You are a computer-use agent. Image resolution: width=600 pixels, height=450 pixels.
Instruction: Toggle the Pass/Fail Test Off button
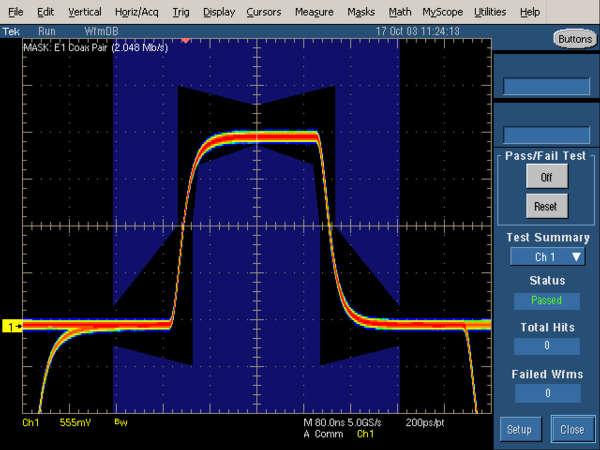pos(546,176)
